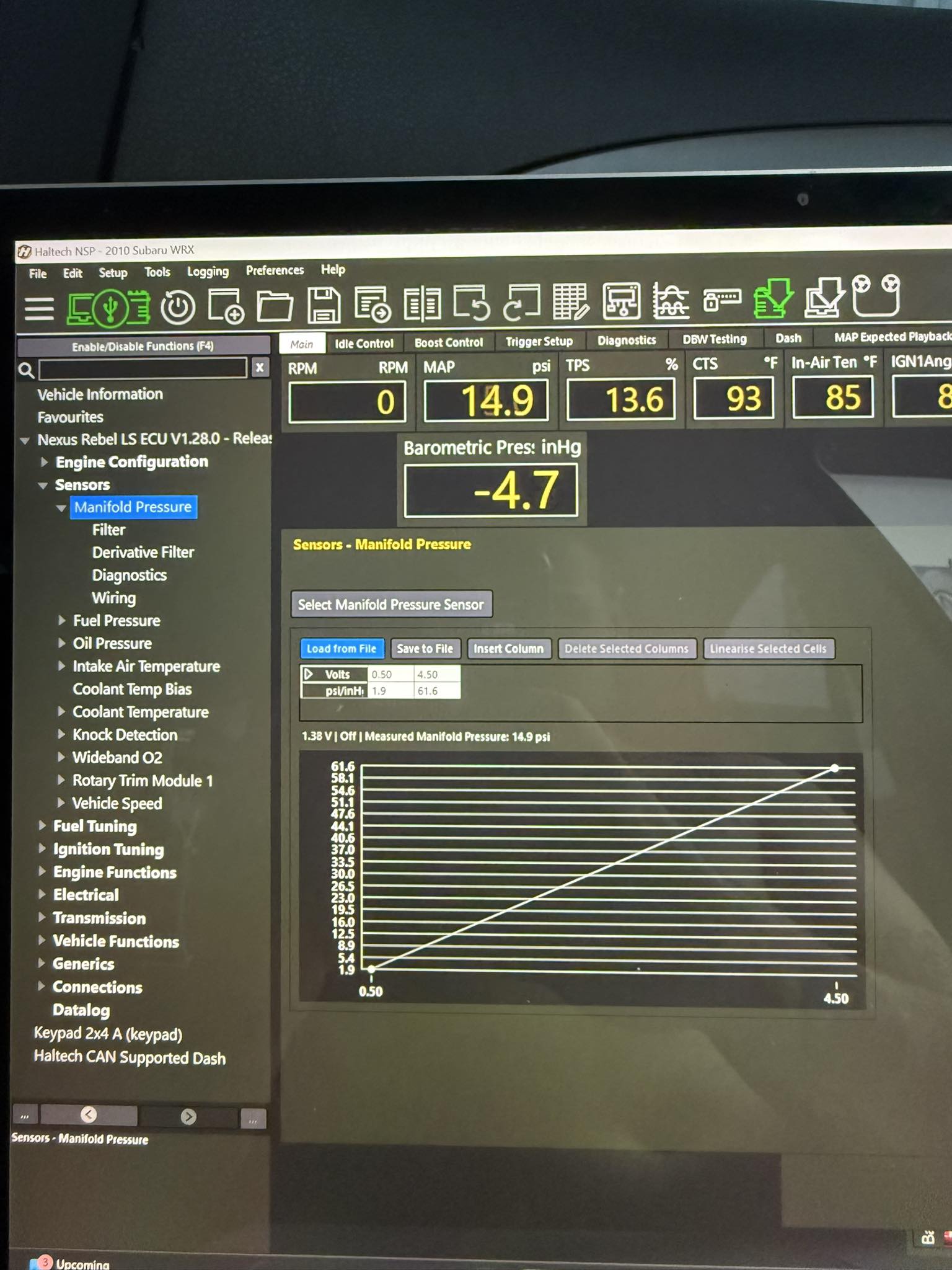Click the redo icon in the toolbar

coord(521,302)
